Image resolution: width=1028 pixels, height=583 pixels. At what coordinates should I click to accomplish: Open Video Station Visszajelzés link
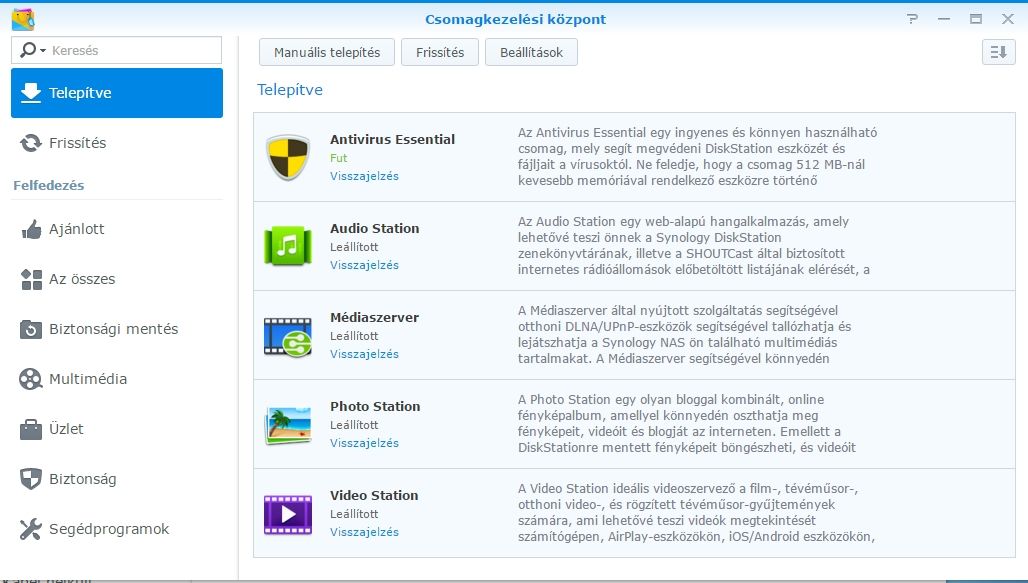(x=365, y=532)
